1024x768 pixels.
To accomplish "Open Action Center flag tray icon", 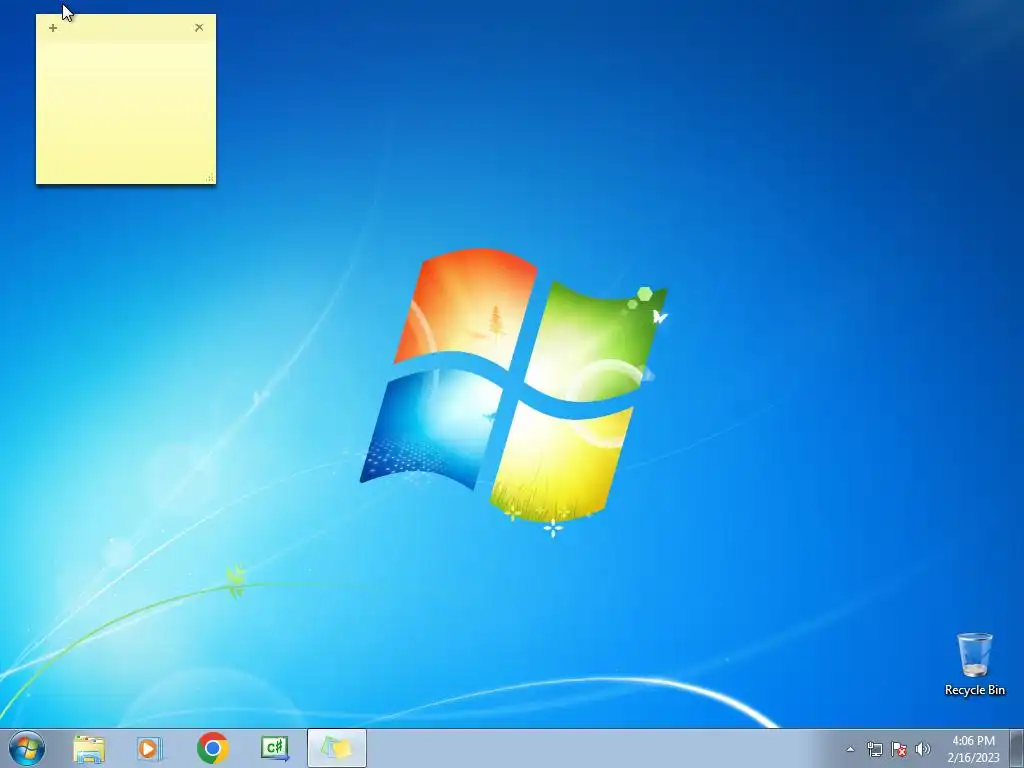I will 899,749.
